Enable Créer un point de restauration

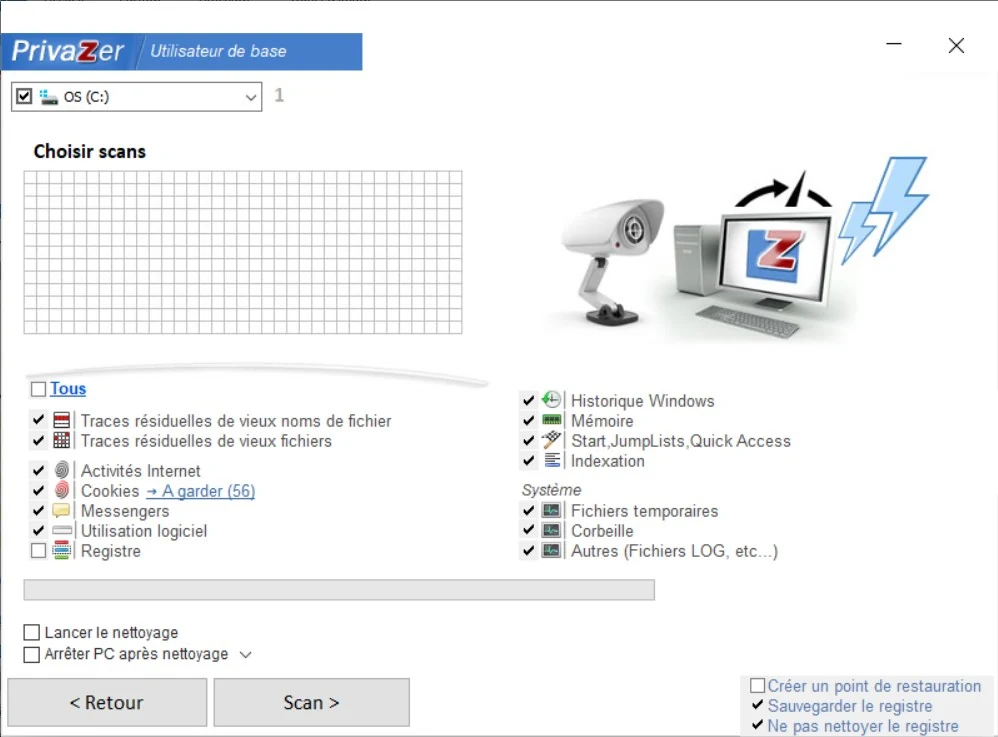(757, 685)
